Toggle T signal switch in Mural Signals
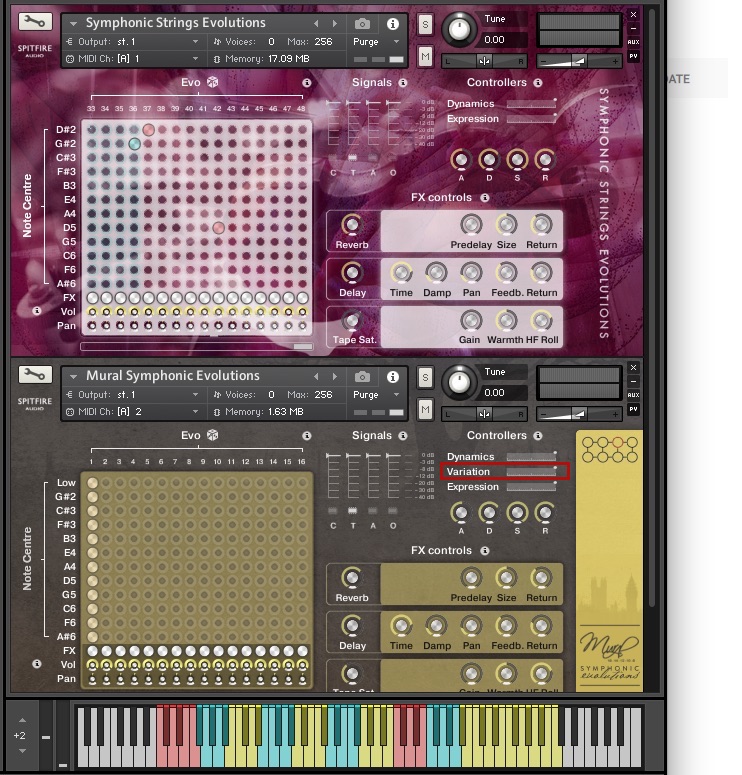 click(352, 511)
